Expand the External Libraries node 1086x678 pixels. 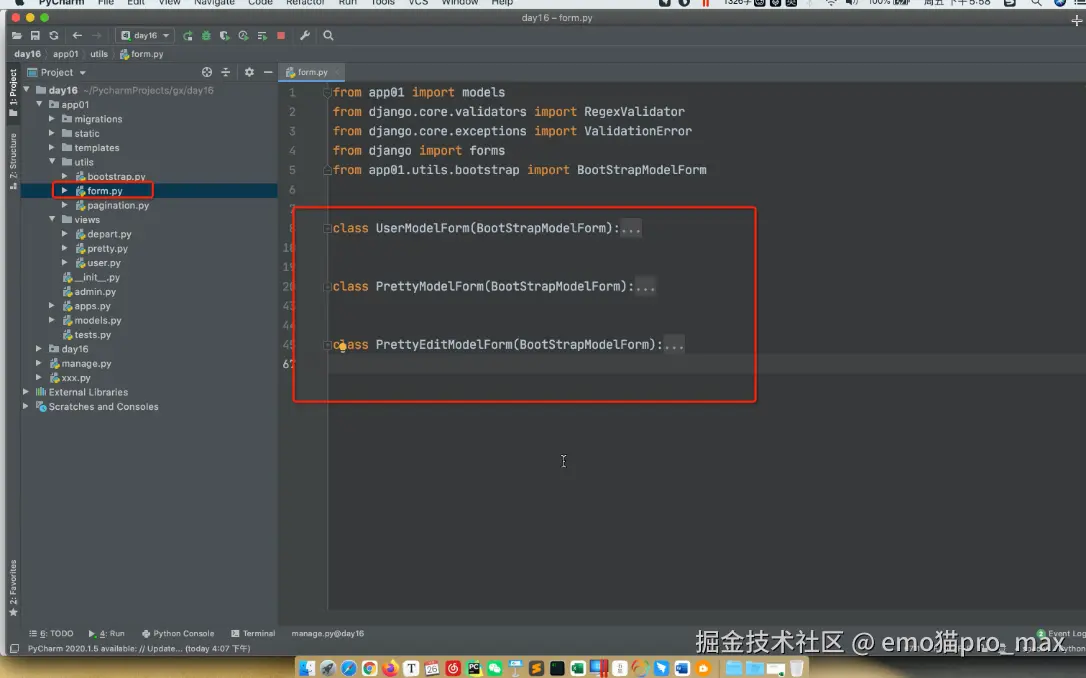[x=26, y=392]
